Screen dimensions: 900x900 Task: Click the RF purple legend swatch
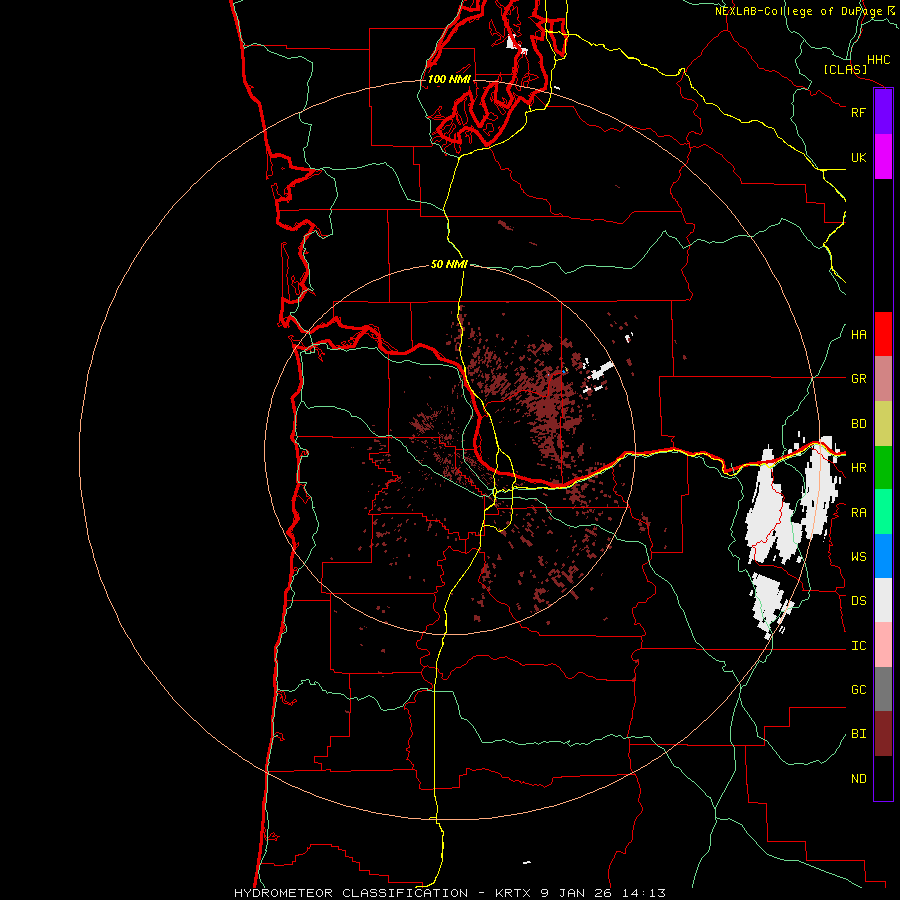click(x=883, y=112)
